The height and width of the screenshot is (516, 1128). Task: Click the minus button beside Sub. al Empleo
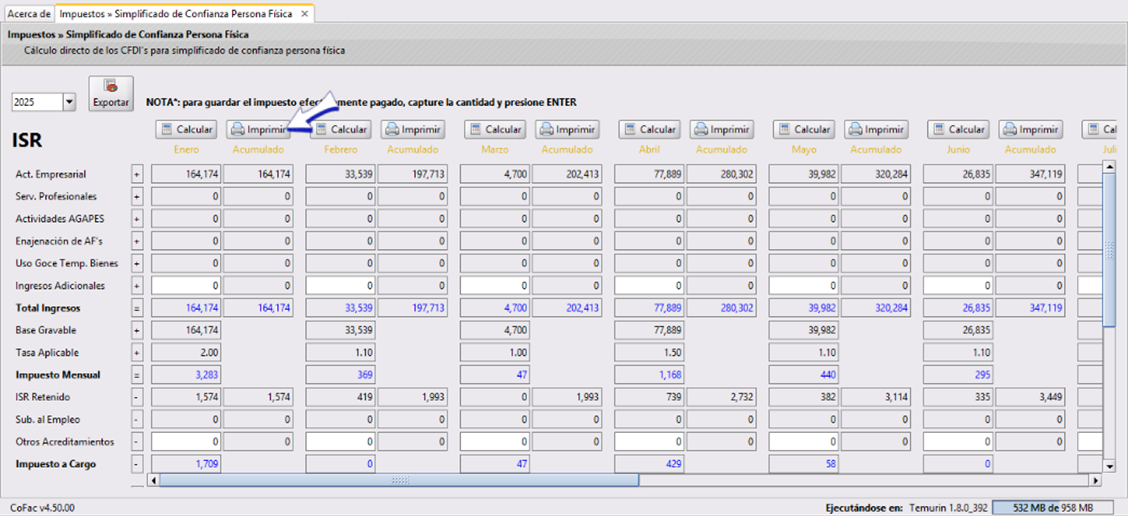(x=137, y=420)
